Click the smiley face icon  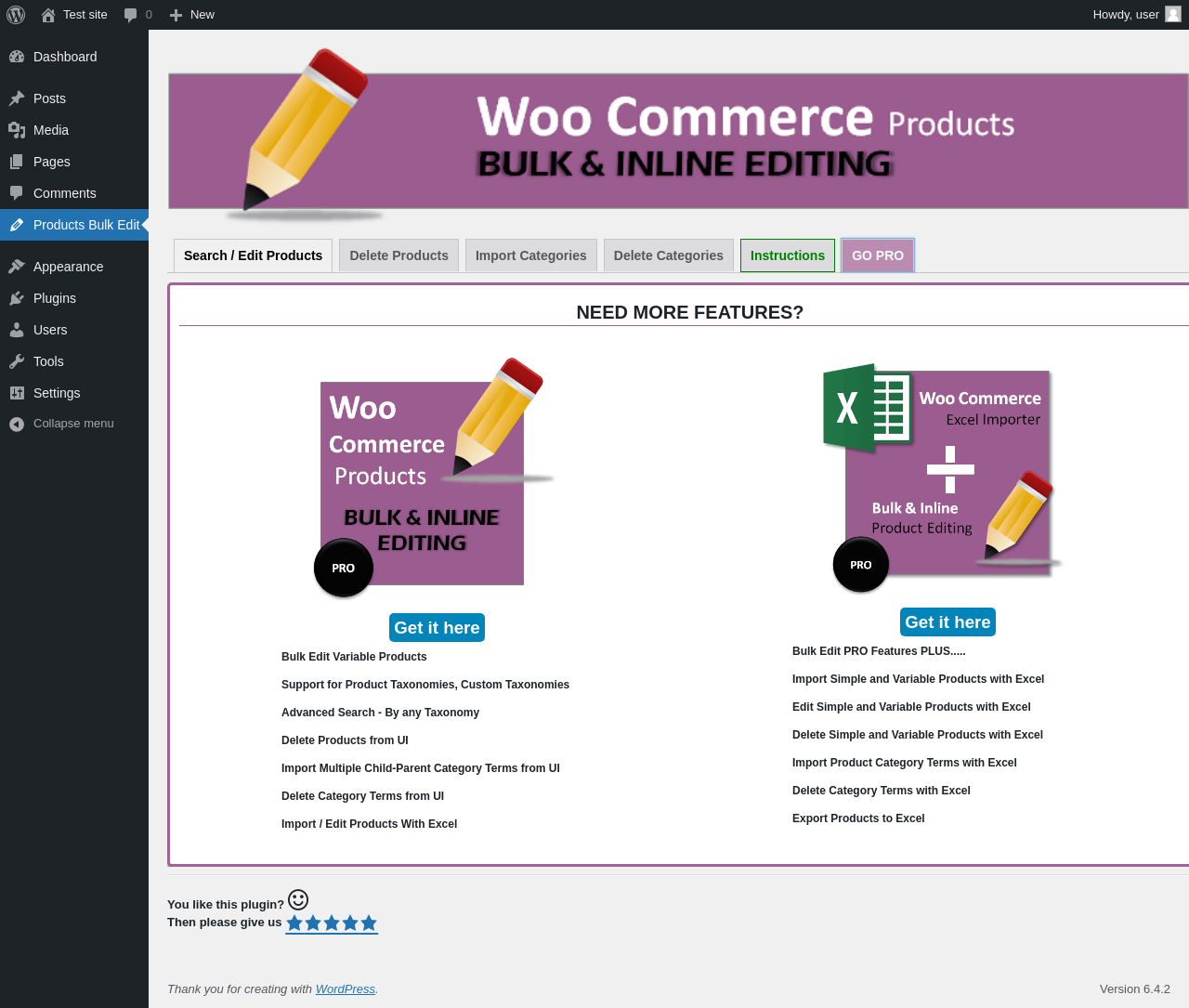coord(298,899)
